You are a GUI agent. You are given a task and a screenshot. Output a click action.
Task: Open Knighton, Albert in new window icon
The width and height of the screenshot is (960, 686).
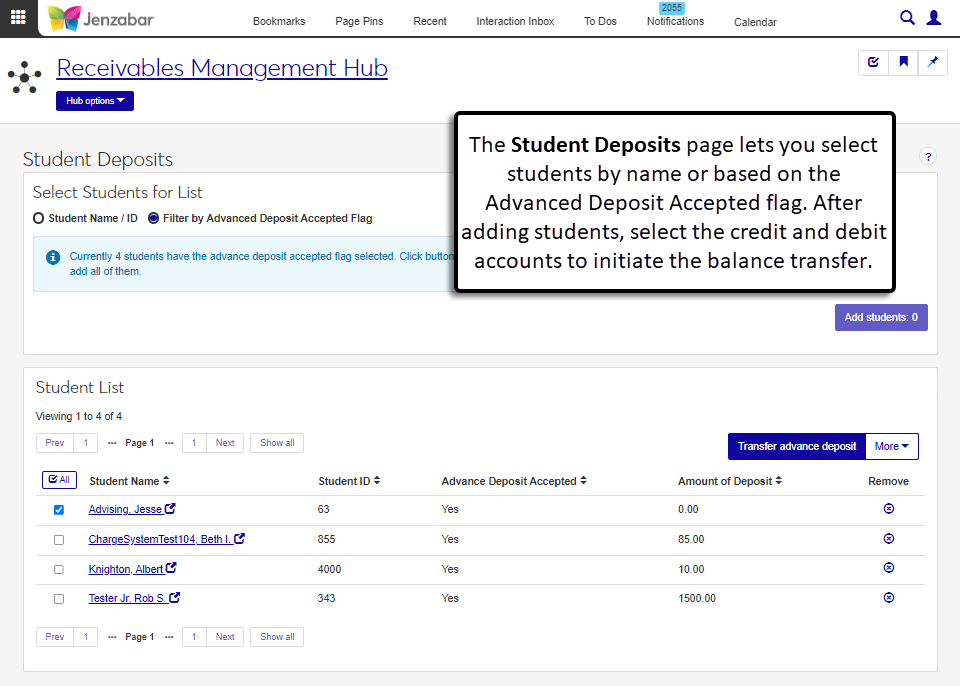click(171, 568)
